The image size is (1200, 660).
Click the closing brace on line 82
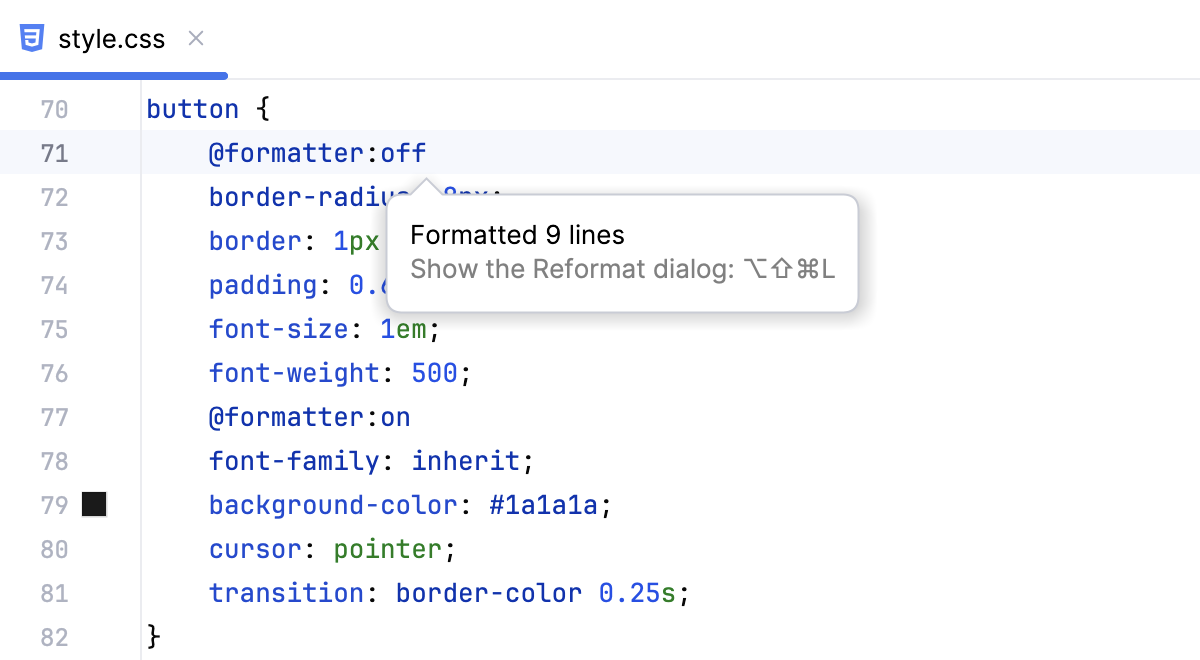[x=153, y=637]
